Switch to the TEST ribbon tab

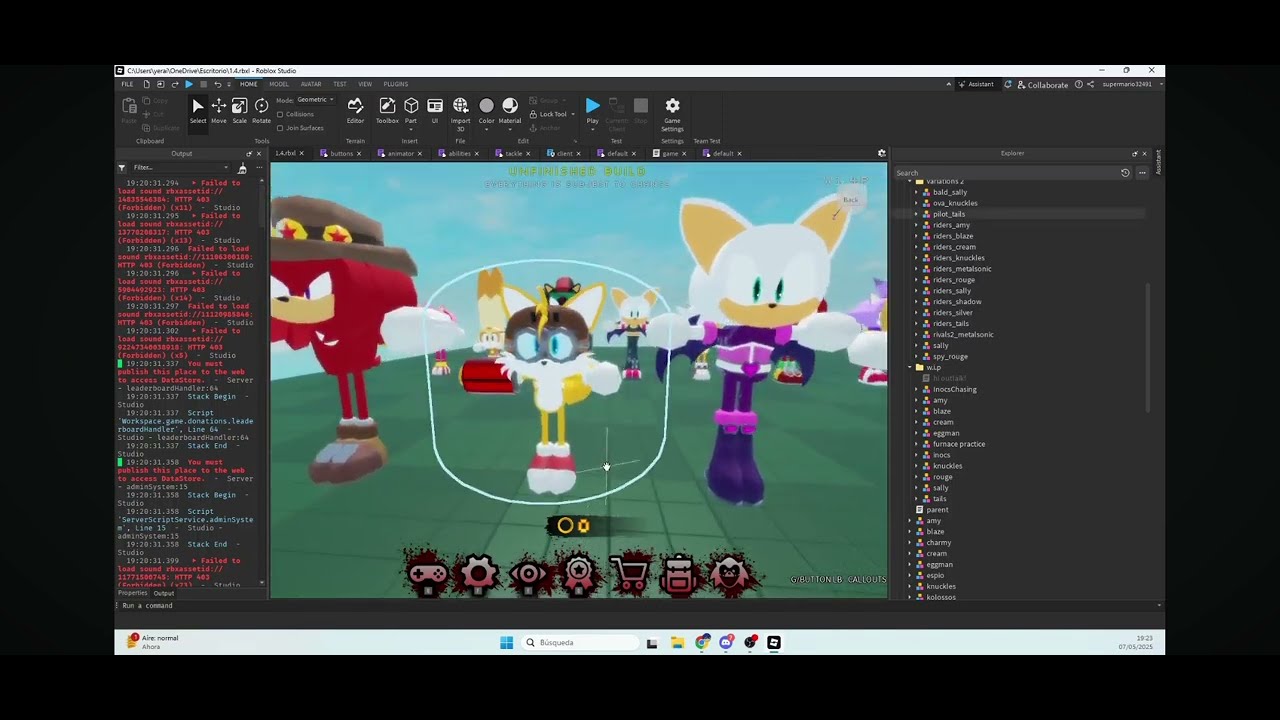pos(340,84)
